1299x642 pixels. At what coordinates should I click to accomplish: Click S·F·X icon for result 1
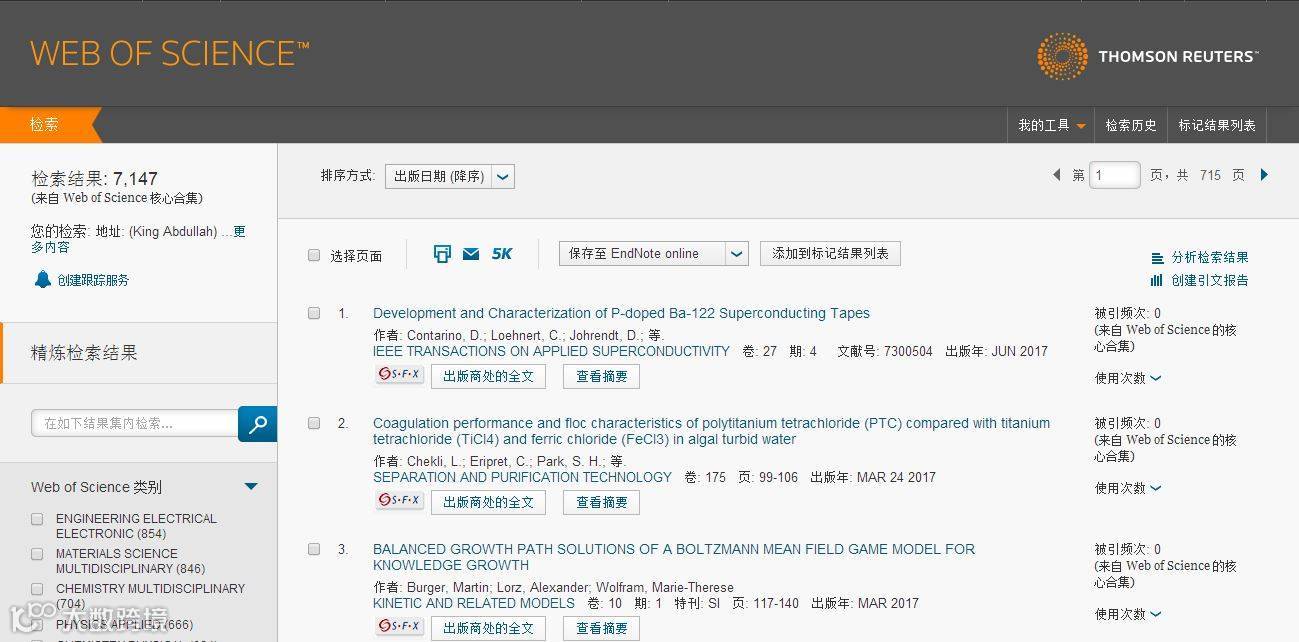tap(400, 375)
